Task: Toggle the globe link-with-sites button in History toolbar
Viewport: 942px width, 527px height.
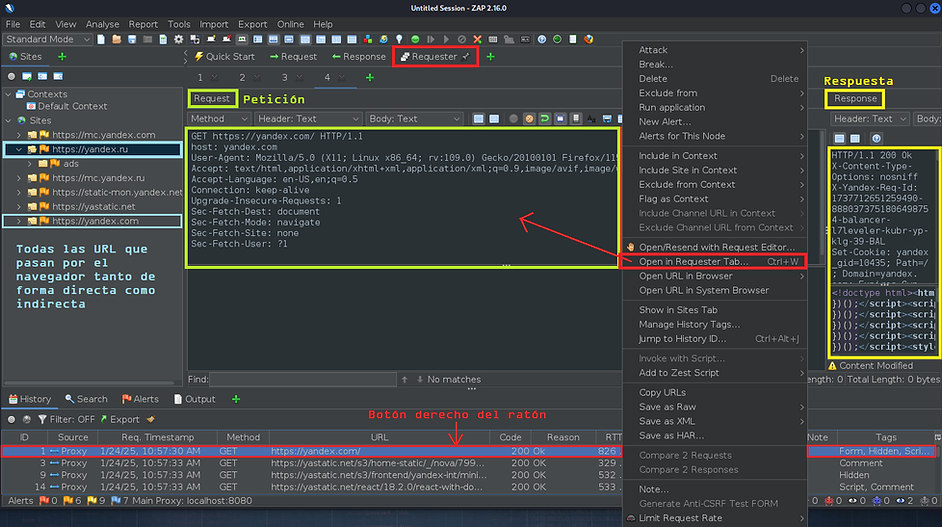Action: (26, 419)
